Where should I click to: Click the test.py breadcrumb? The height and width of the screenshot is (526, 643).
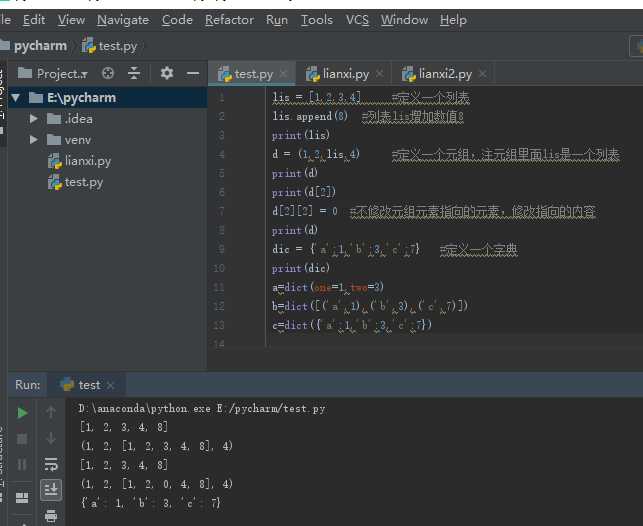109,46
